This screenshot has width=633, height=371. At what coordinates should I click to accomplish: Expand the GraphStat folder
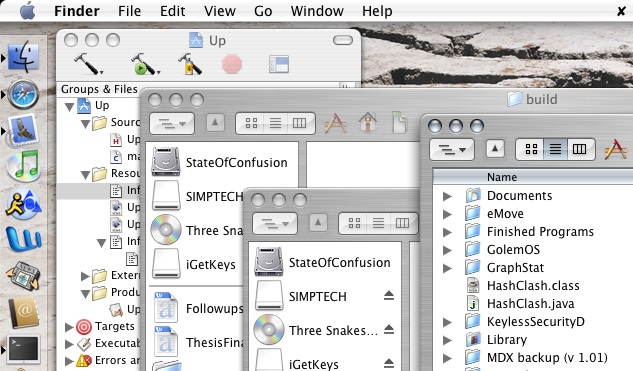pos(447,268)
